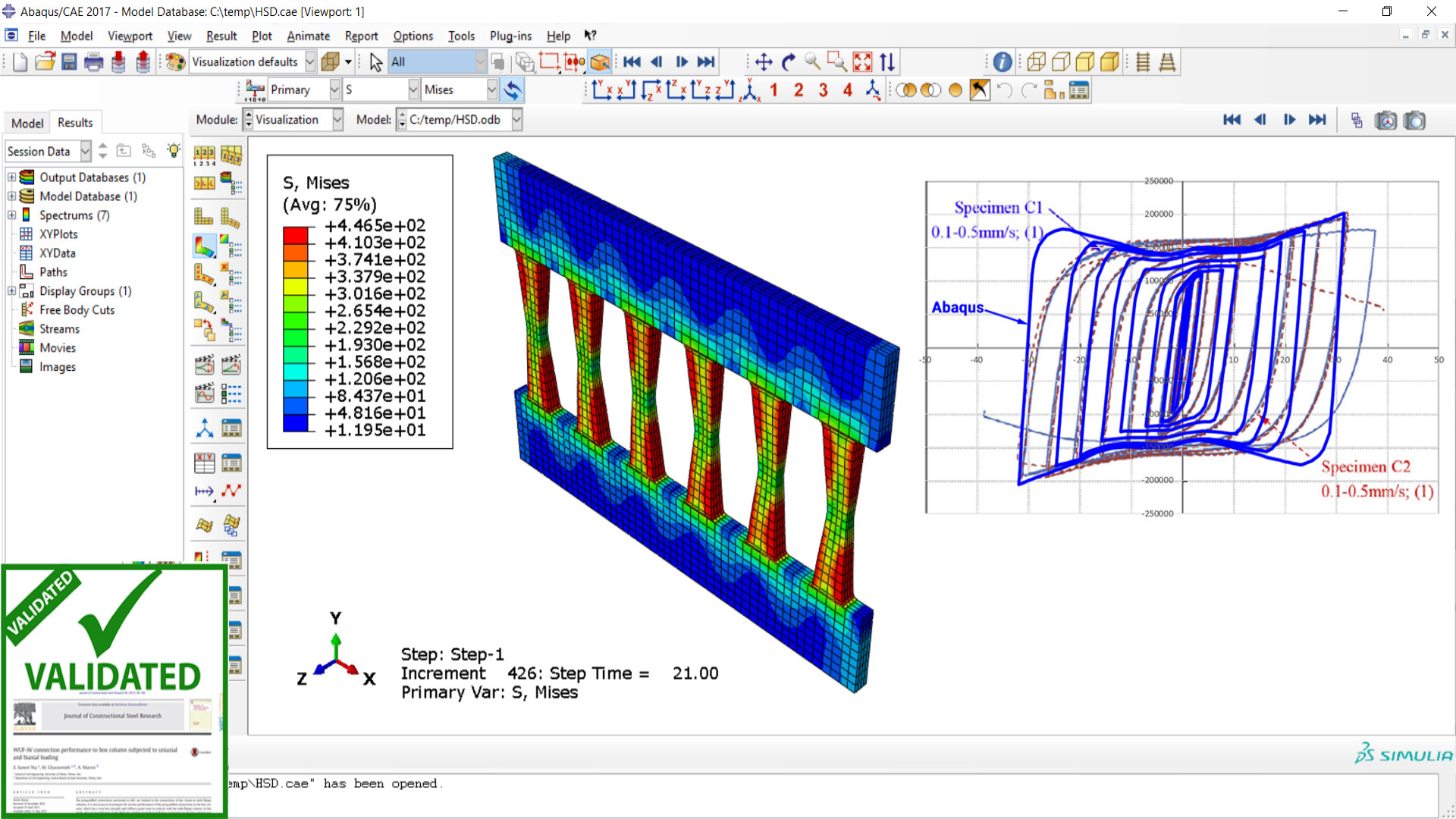Apply the 3 custom view

tap(824, 90)
